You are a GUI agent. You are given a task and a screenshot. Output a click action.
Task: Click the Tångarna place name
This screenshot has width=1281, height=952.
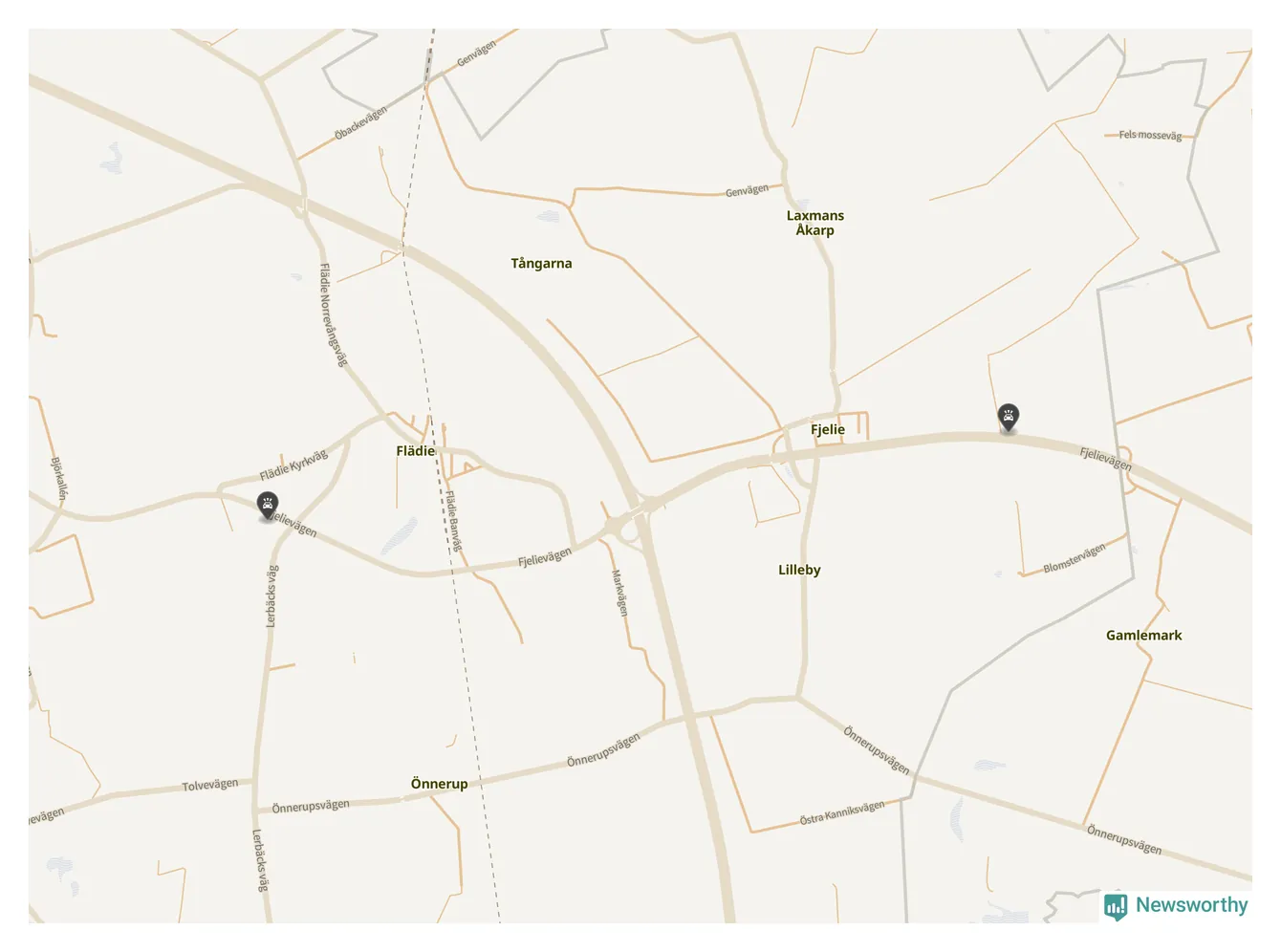click(541, 264)
